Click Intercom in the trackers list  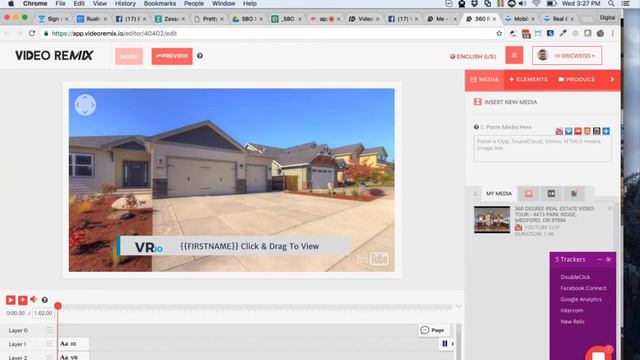pos(571,311)
